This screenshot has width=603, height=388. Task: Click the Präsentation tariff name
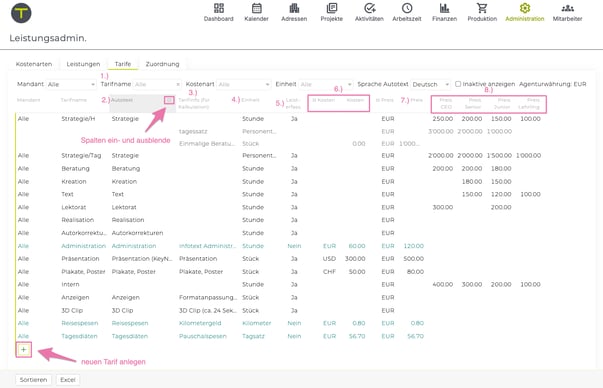coord(80,258)
